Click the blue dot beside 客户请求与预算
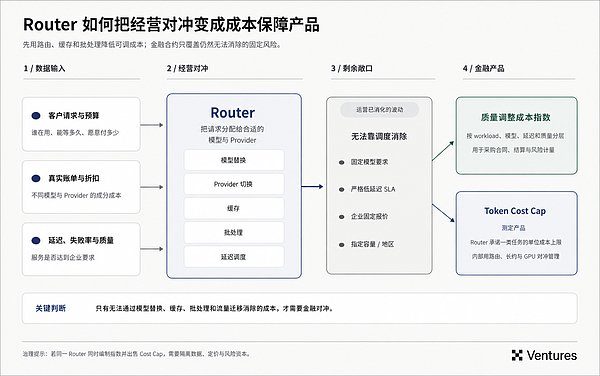The height and width of the screenshot is (376, 600). tap(36, 116)
